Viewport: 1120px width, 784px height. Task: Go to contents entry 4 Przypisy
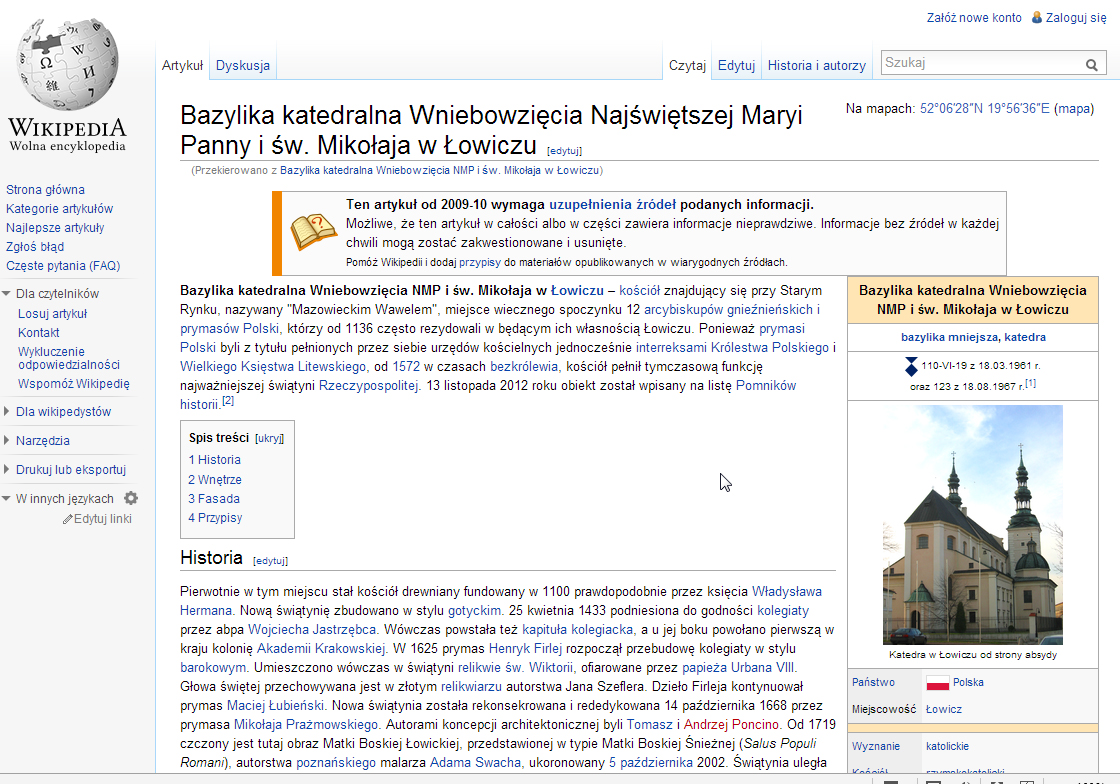(215, 518)
